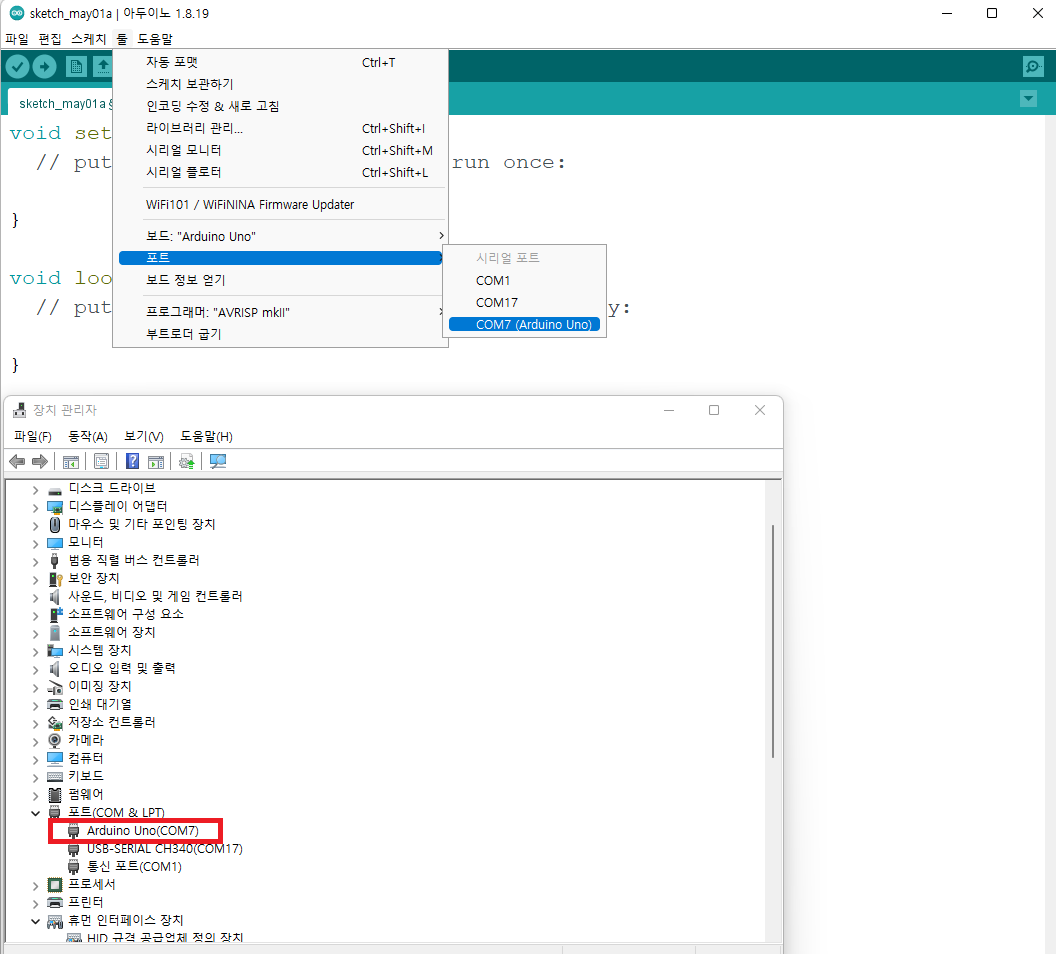The image size is (1056, 954).
Task: Expand the 디스크 드라이브 node
Action: click(36, 490)
